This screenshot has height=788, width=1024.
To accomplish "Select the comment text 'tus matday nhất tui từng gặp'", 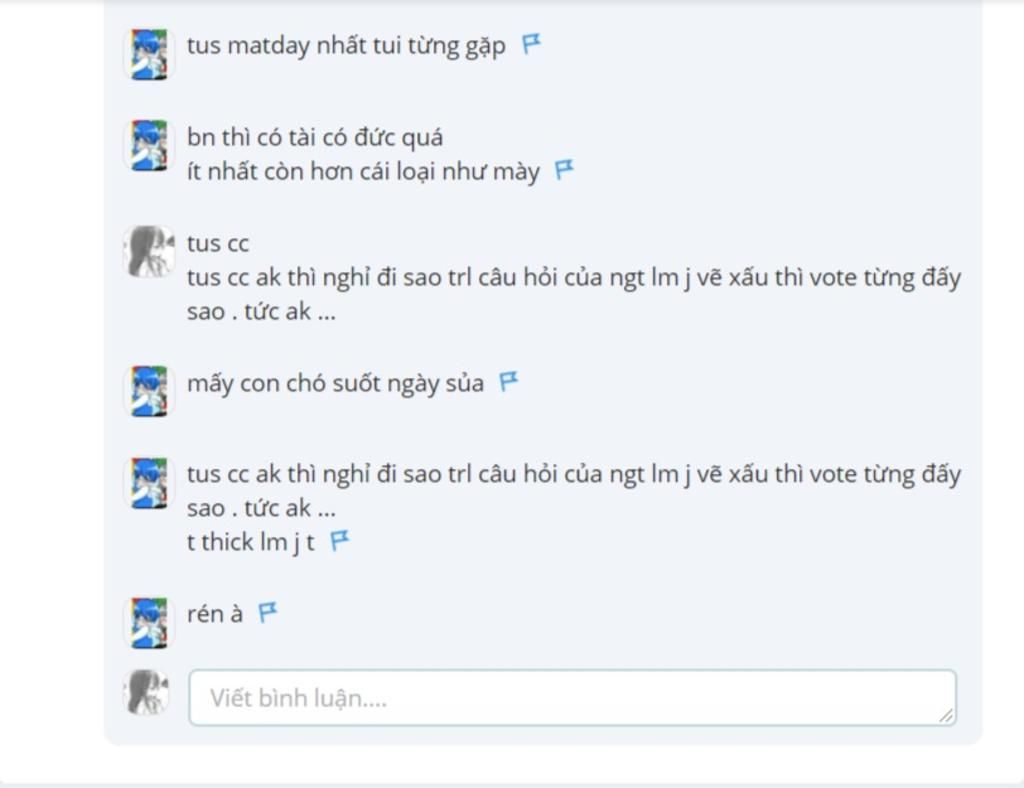I will tap(346, 46).
